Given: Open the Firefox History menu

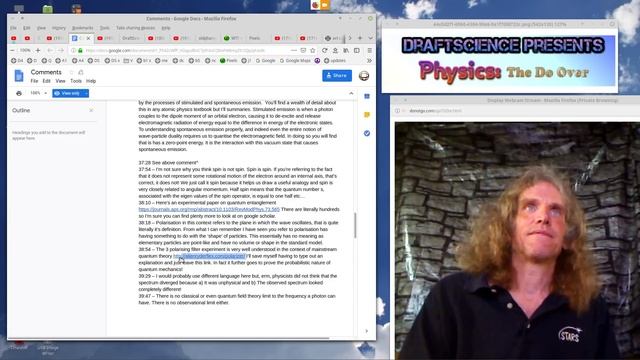Looking at the screenshot, I should pyautogui.click(x=59, y=28).
